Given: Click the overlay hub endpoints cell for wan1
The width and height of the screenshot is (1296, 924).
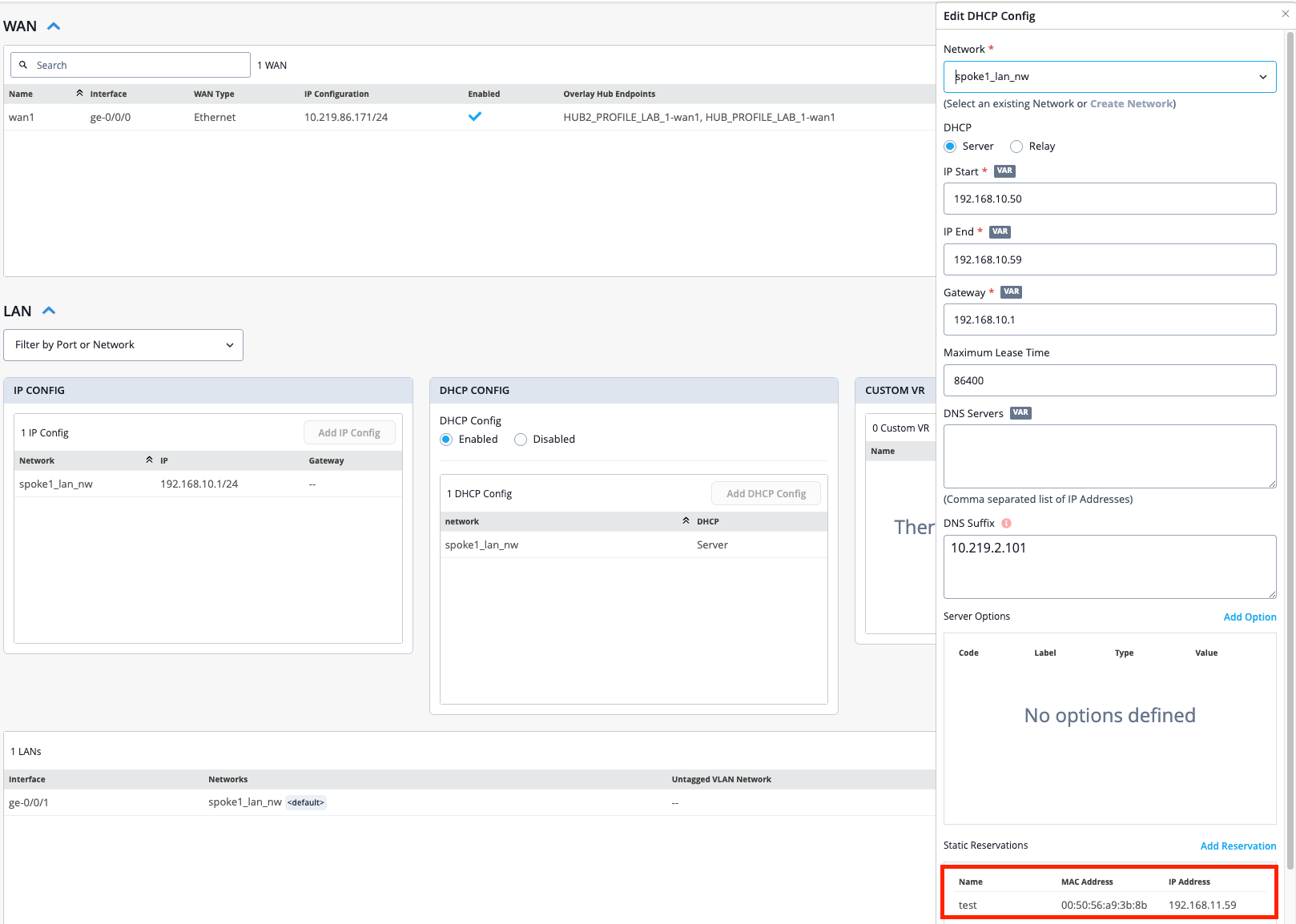Looking at the screenshot, I should (x=699, y=118).
